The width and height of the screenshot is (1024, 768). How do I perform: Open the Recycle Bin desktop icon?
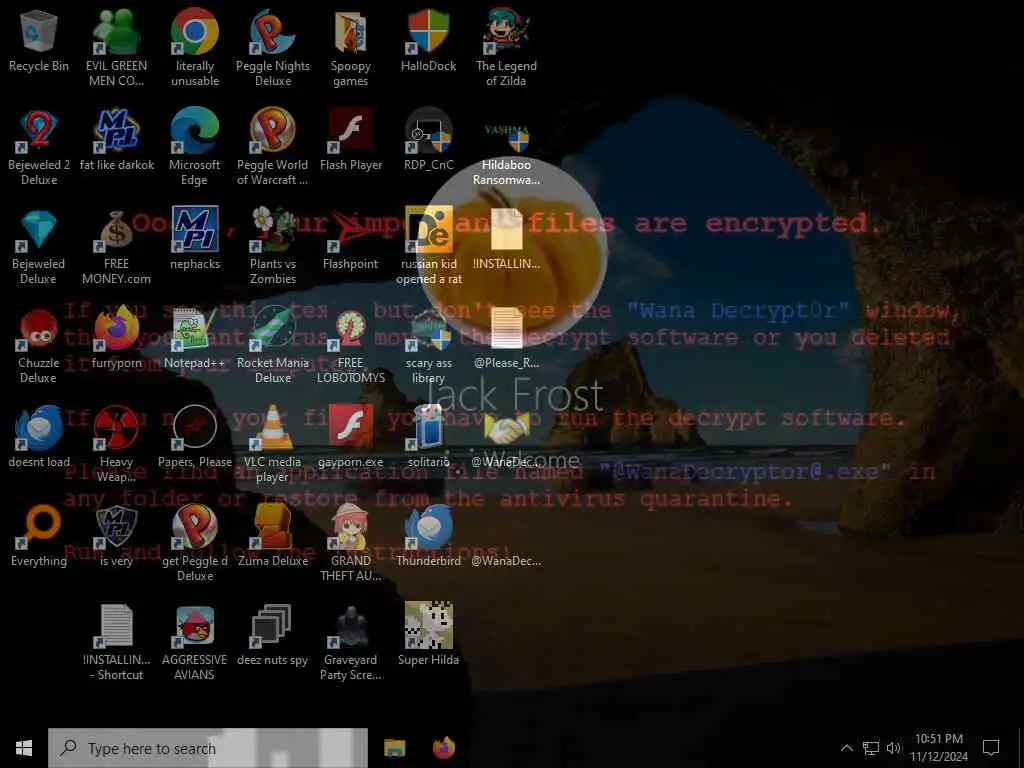coord(39,41)
